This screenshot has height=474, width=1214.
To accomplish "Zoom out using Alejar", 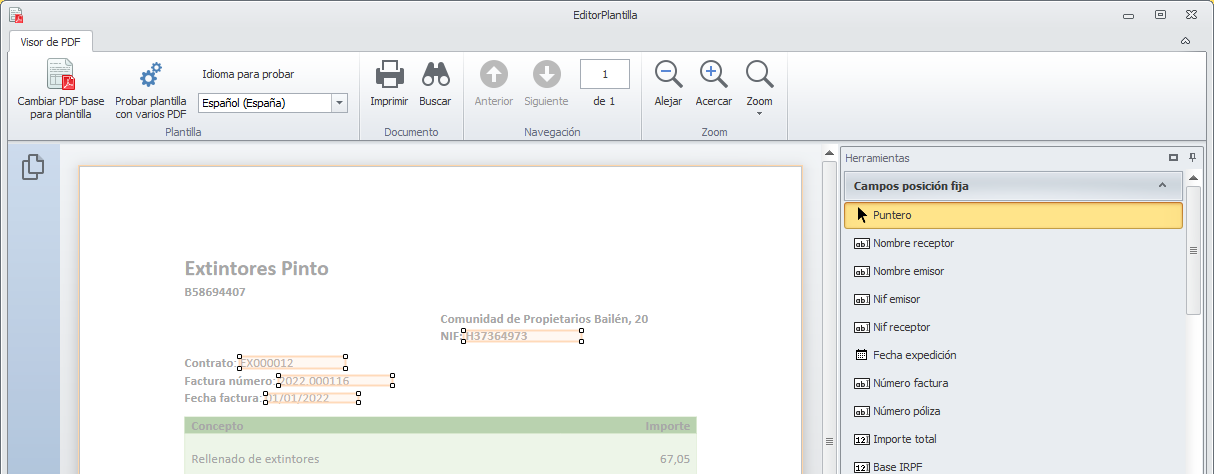I will (668, 84).
